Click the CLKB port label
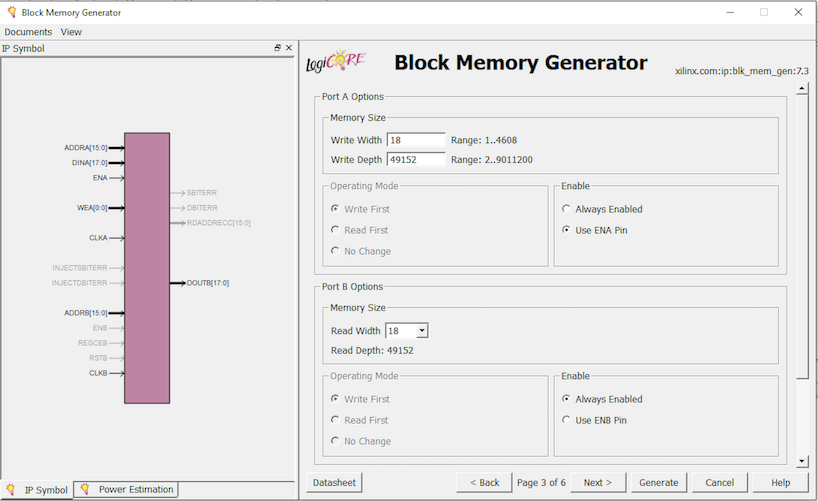 coord(98,373)
